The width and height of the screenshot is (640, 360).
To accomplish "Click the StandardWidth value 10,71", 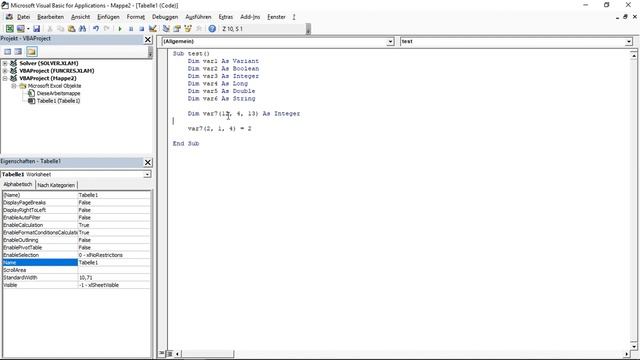I will [x=114, y=278].
